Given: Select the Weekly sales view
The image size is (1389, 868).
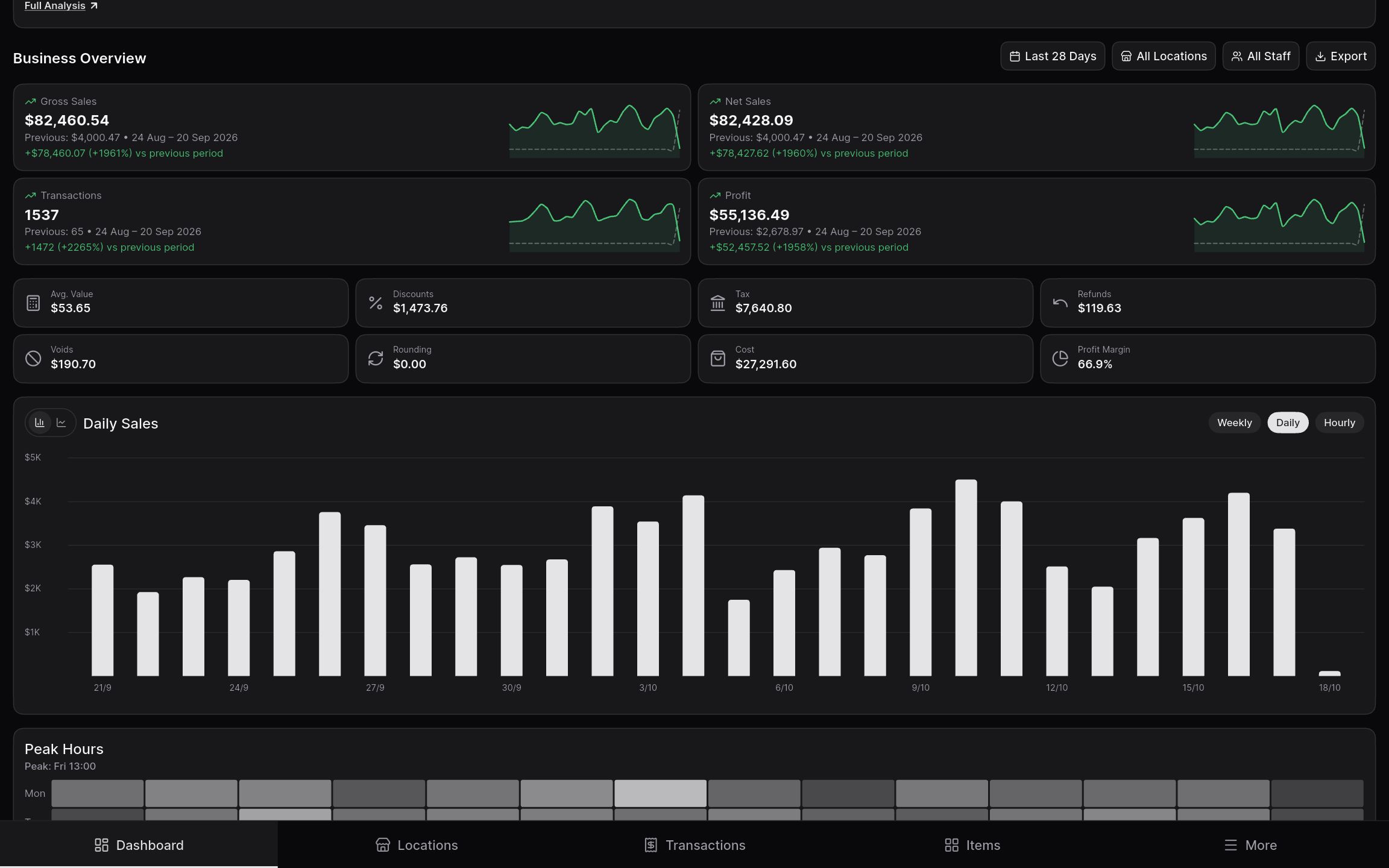Looking at the screenshot, I should pos(1234,423).
